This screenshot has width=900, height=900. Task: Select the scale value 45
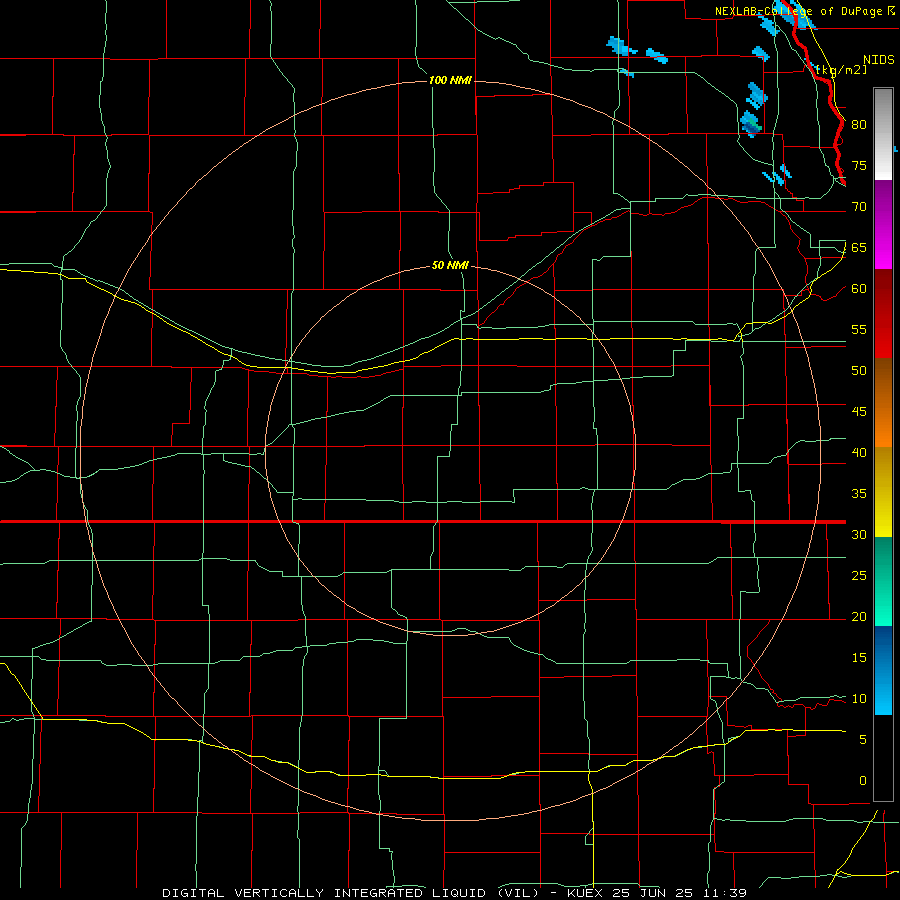click(x=859, y=412)
